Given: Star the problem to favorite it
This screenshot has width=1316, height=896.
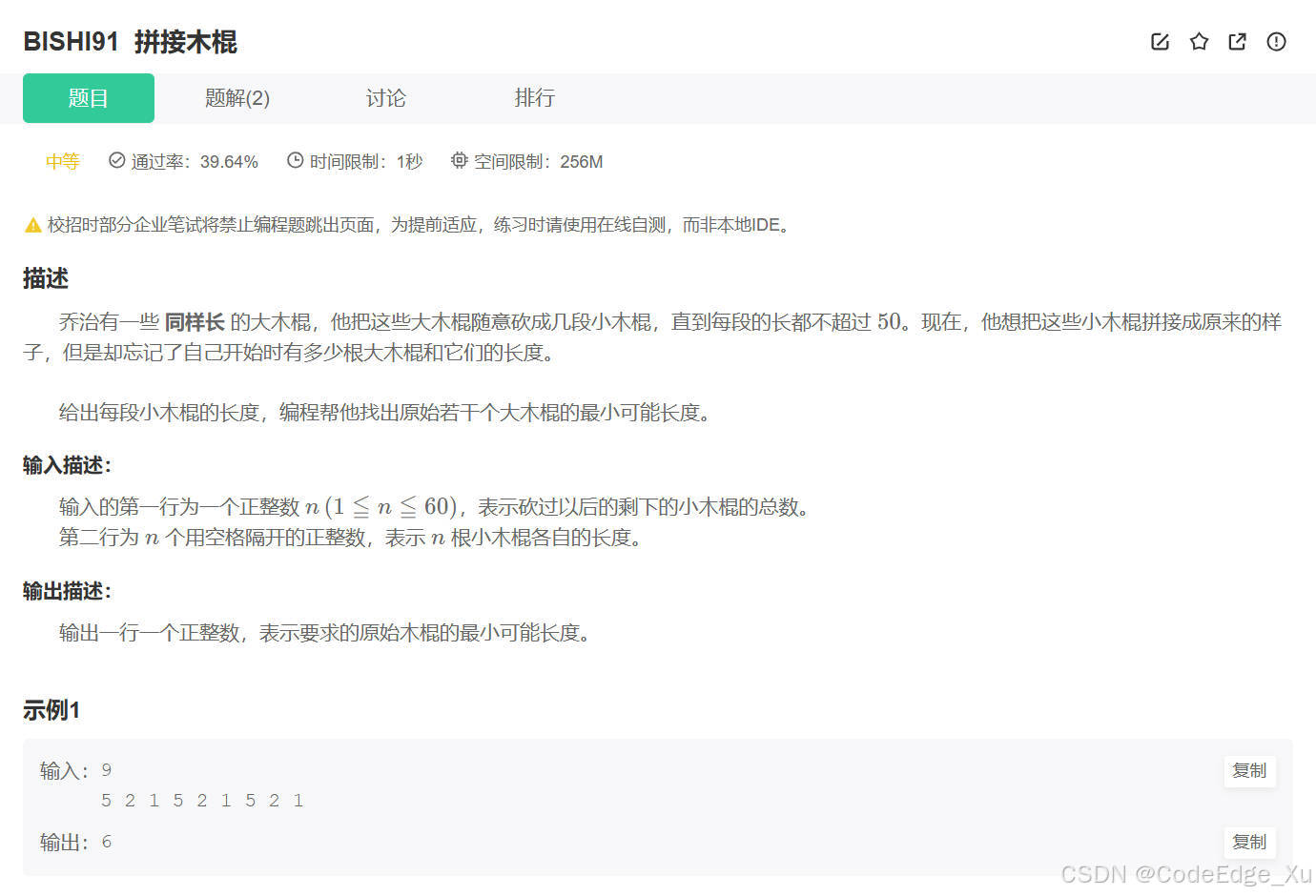Looking at the screenshot, I should [x=1199, y=42].
